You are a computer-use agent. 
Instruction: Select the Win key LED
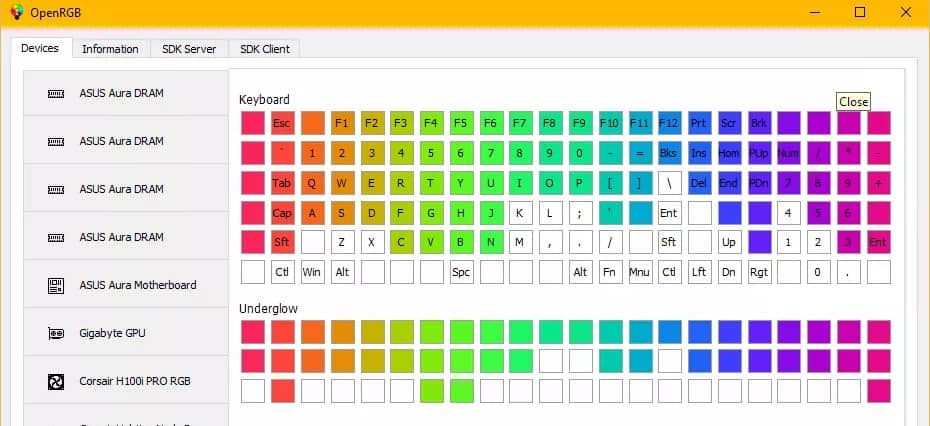coord(312,272)
